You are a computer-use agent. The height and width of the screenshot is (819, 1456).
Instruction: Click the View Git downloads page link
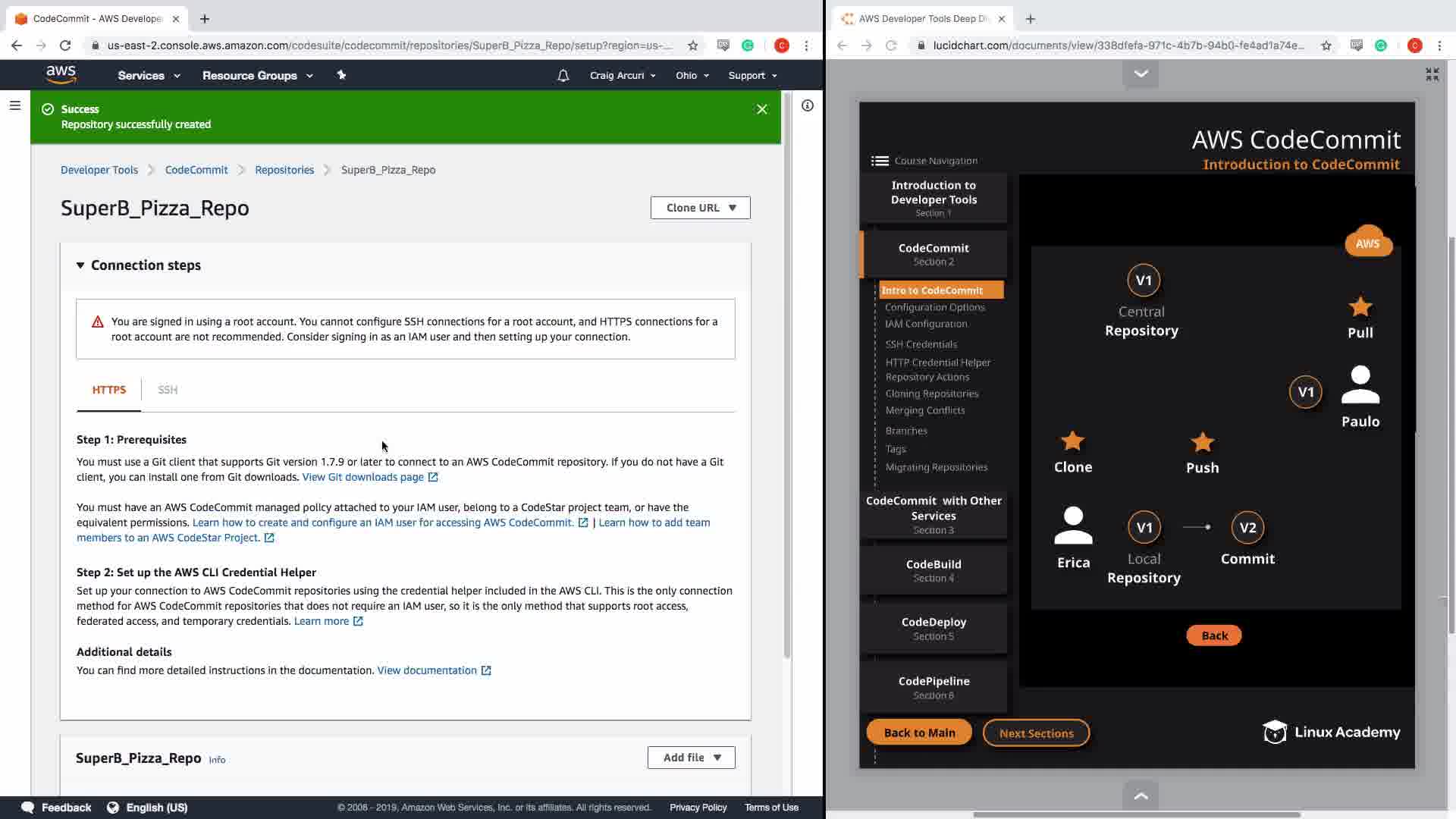click(x=363, y=477)
